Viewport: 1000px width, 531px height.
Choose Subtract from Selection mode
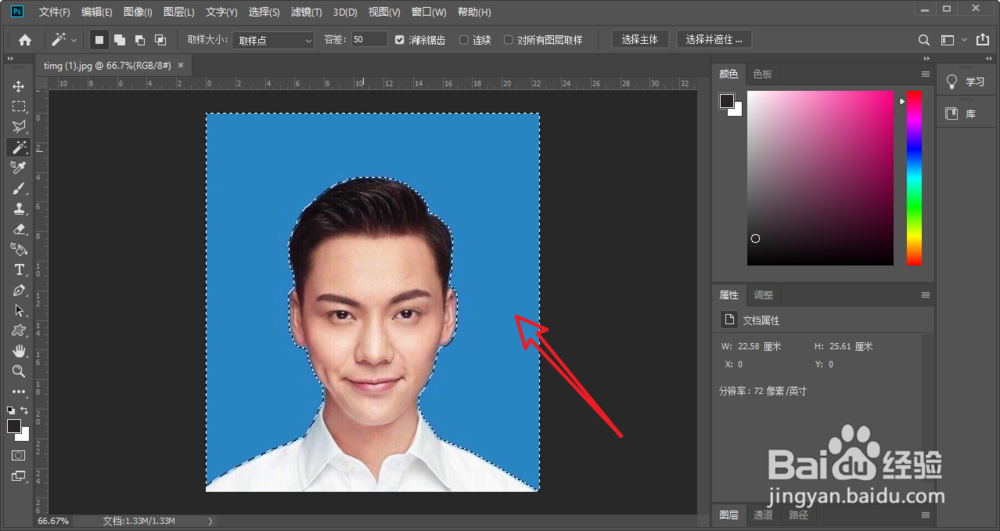(x=140, y=40)
